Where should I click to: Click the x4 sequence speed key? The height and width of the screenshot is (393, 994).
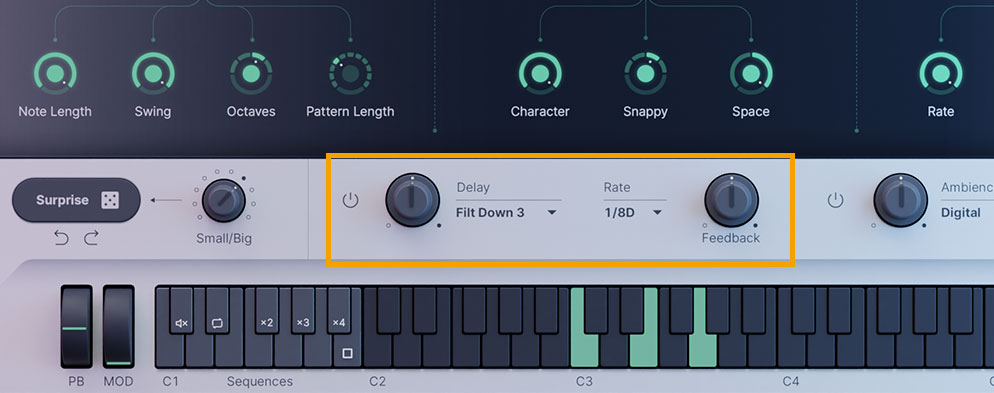pyautogui.click(x=339, y=323)
